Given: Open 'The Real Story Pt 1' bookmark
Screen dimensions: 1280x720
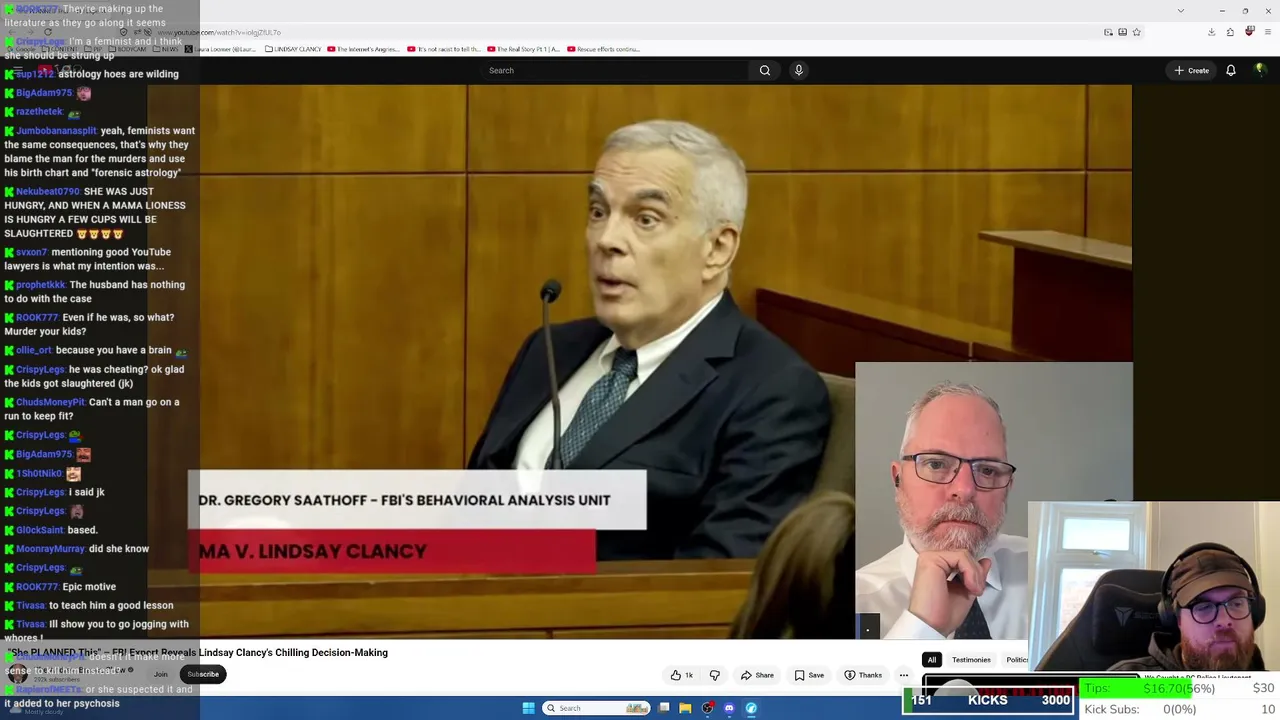Looking at the screenshot, I should pyautogui.click(x=524, y=49).
